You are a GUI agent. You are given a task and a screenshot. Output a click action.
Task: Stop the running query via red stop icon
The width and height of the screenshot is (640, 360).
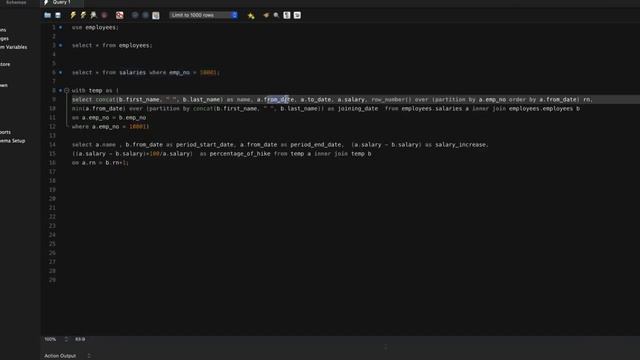[104, 16]
